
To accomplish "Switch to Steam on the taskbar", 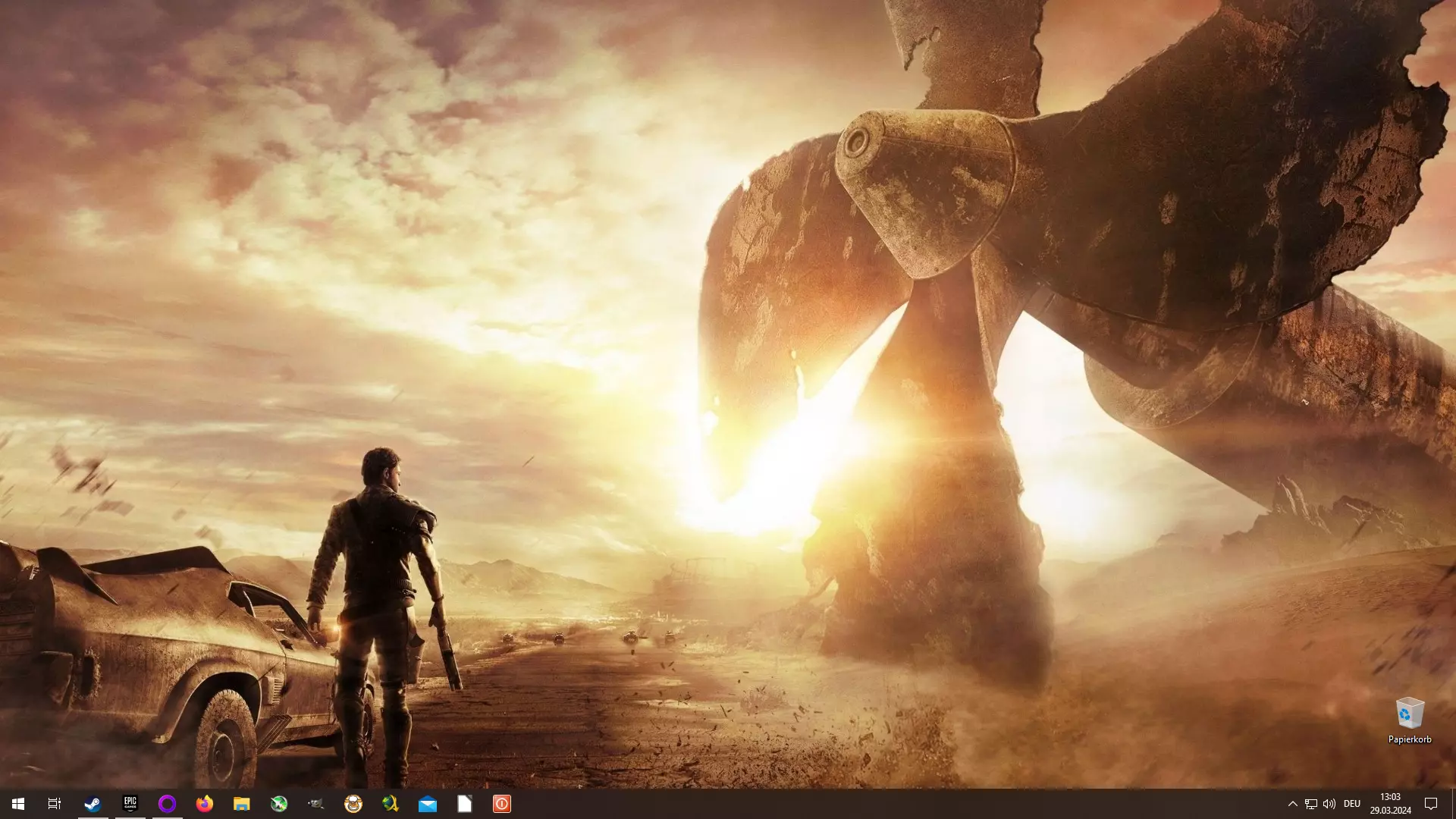I will point(93,804).
